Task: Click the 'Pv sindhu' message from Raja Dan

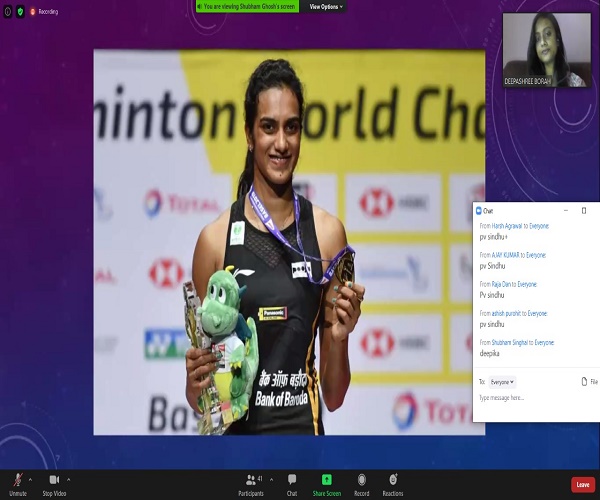Action: point(492,295)
